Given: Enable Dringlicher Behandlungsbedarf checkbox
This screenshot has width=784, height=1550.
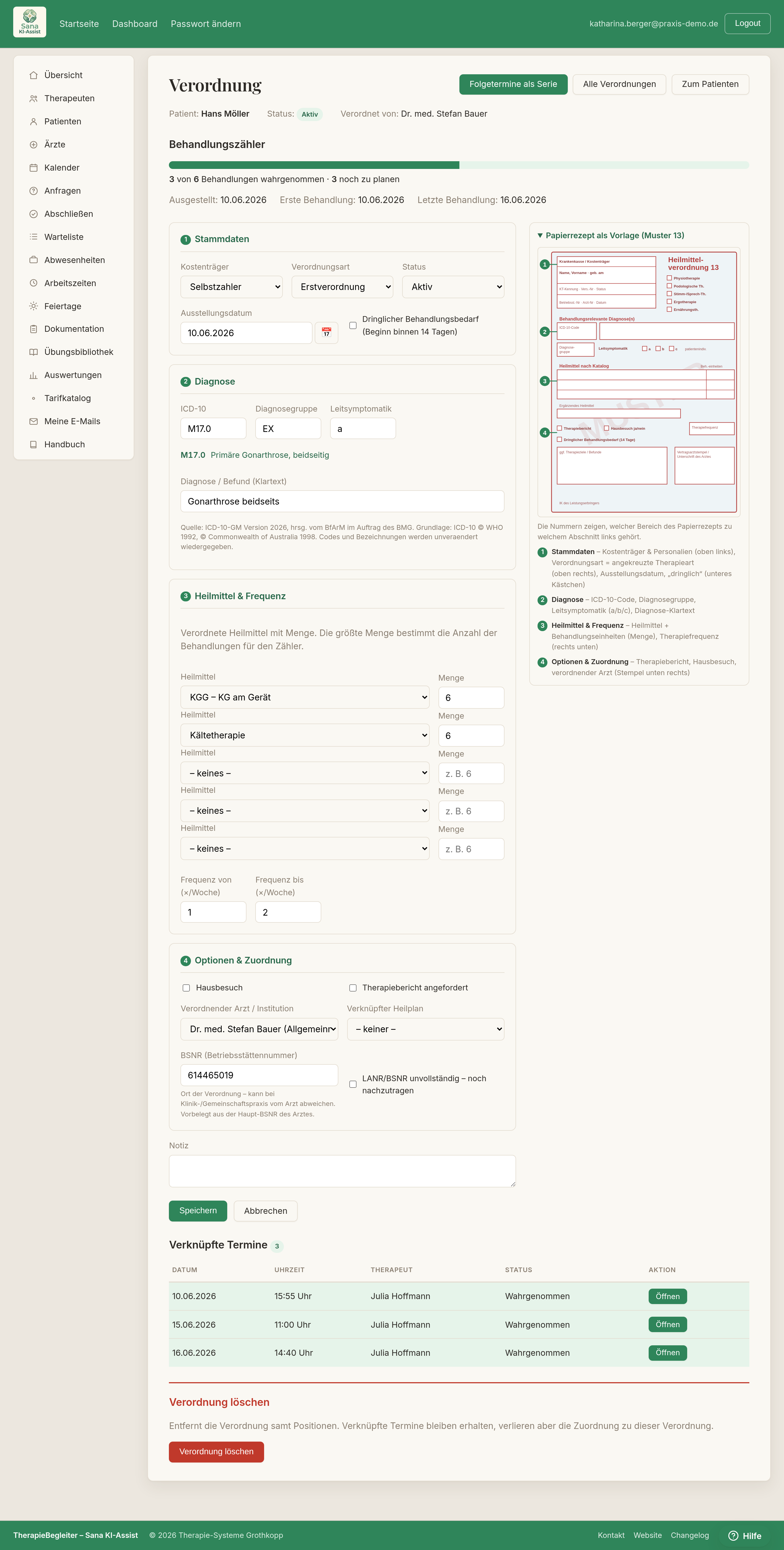Looking at the screenshot, I should click(353, 325).
